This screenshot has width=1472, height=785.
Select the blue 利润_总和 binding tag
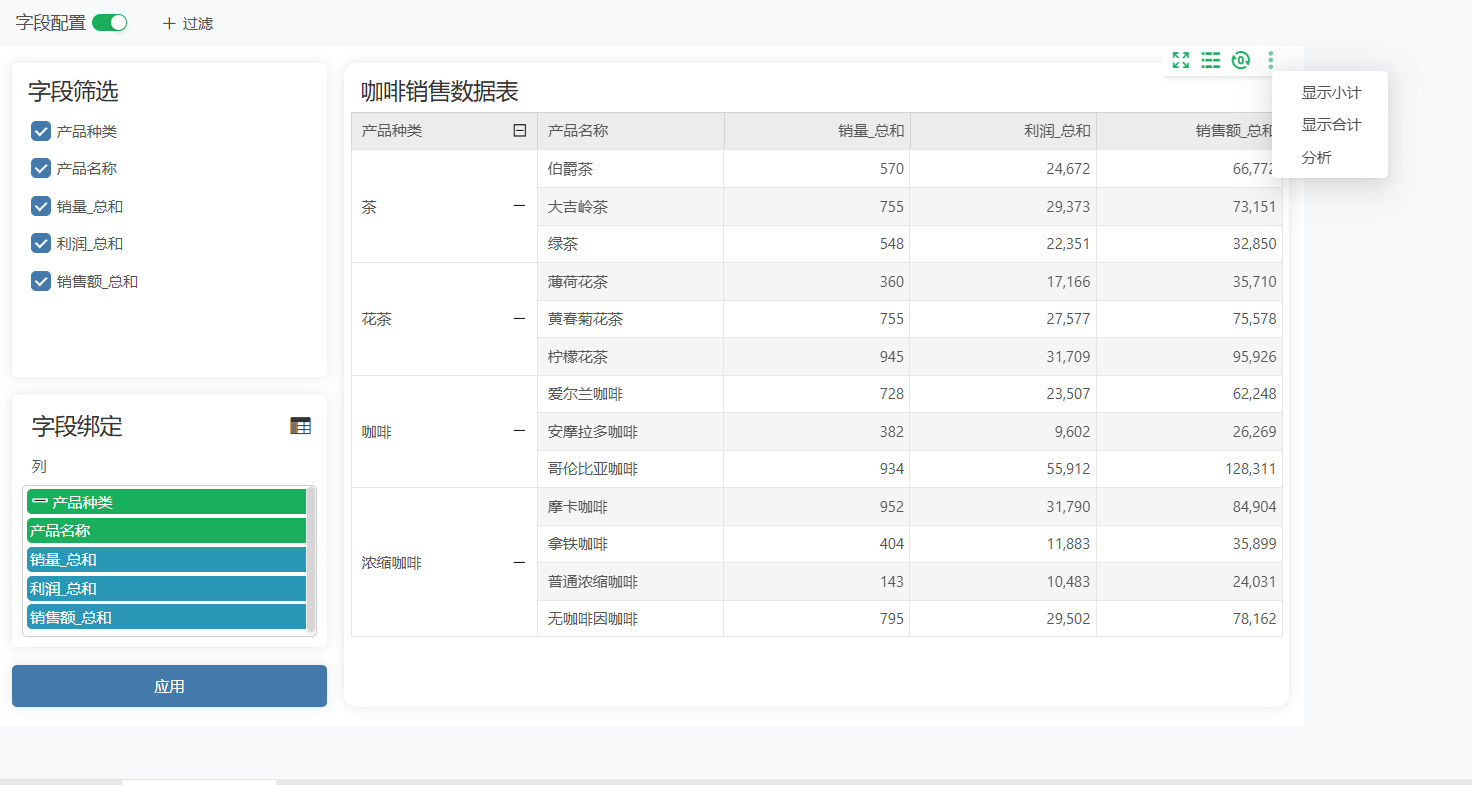166,589
